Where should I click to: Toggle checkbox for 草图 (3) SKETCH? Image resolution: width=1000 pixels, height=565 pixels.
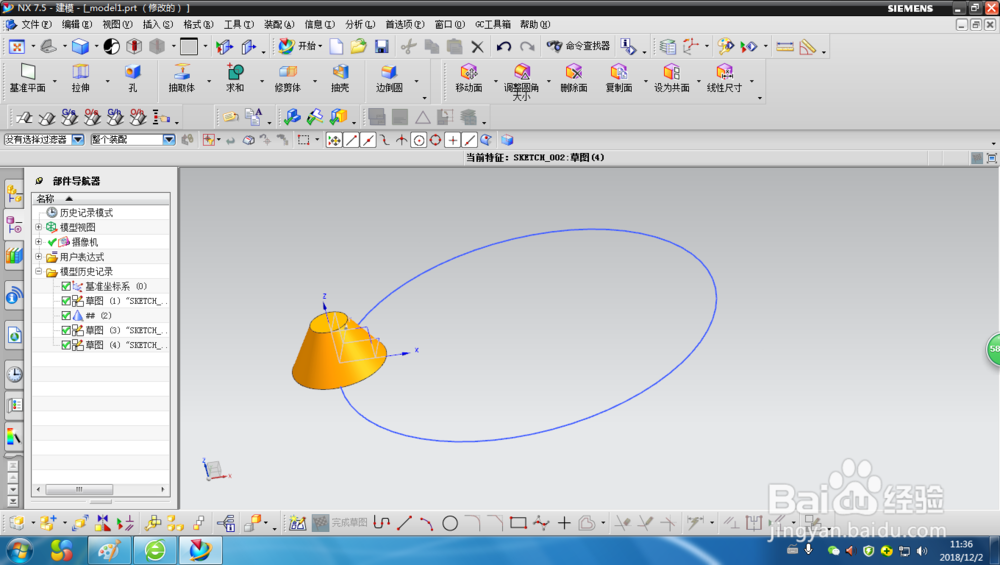point(66,330)
